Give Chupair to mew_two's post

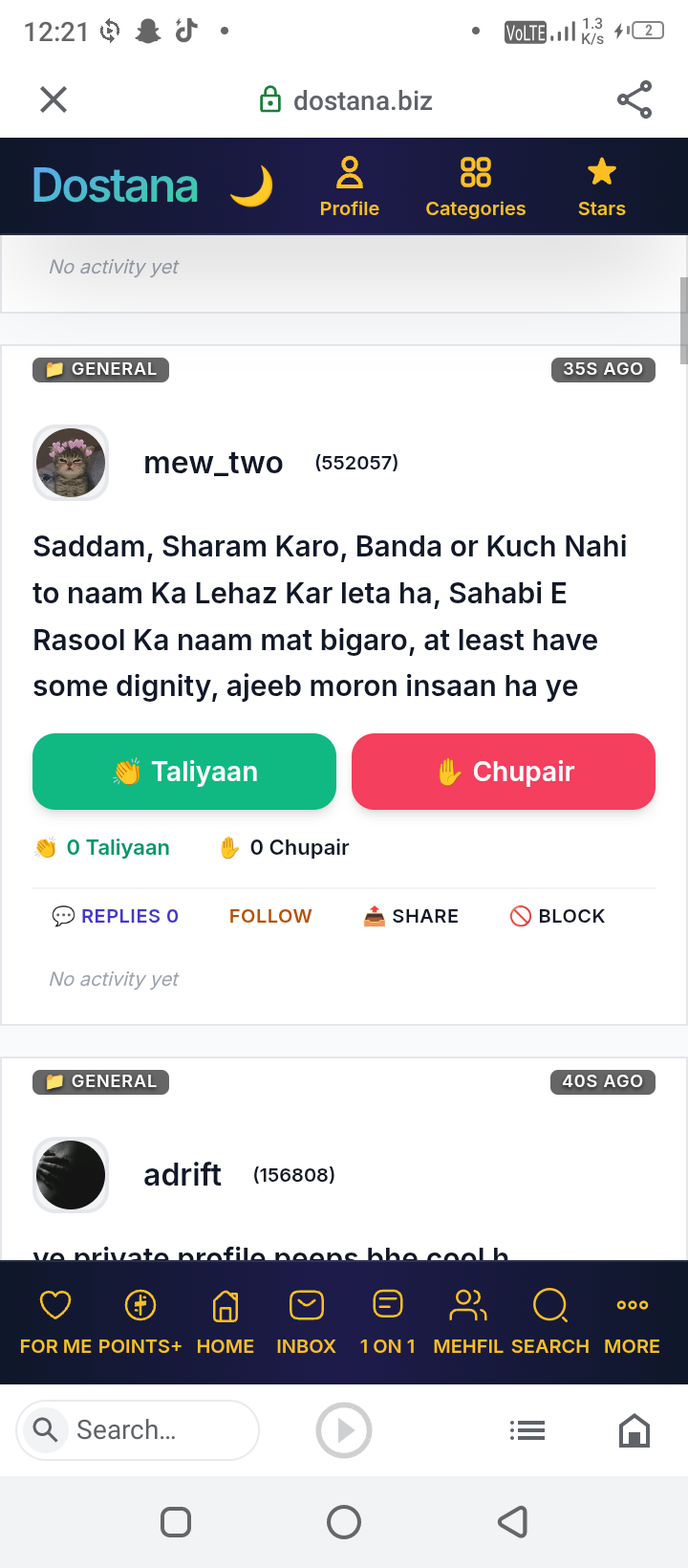pos(504,772)
